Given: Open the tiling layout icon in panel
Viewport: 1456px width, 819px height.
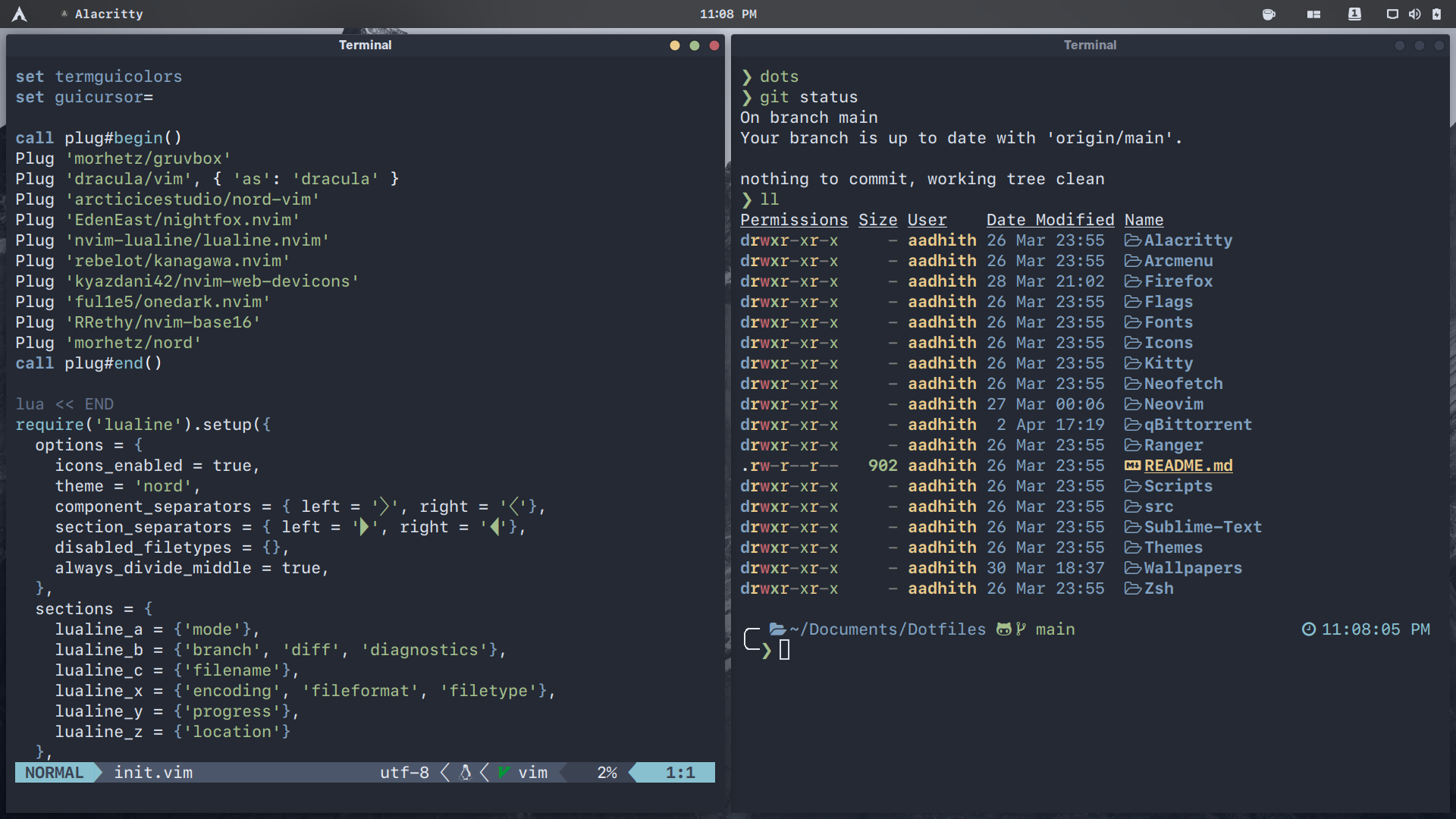Looking at the screenshot, I should (1313, 14).
